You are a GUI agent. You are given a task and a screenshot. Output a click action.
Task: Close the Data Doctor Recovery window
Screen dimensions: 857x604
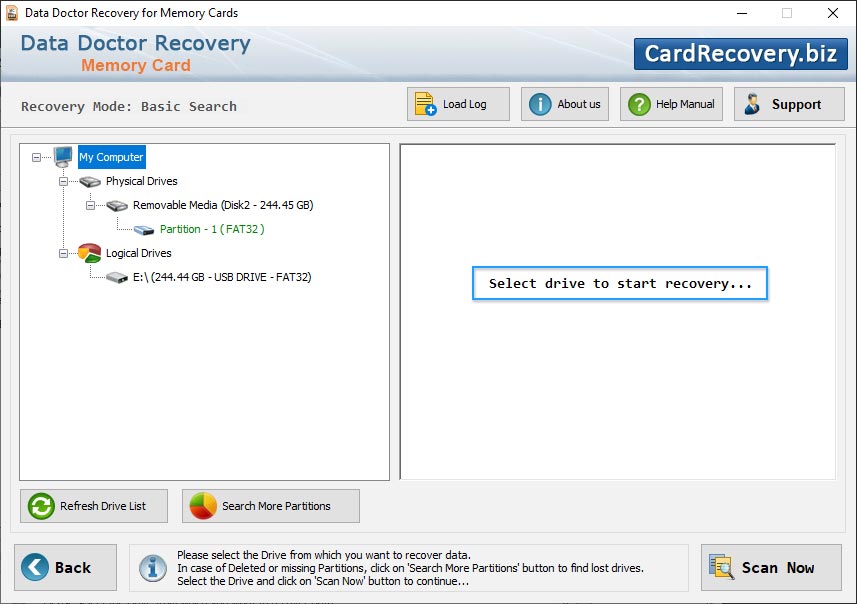tap(832, 13)
